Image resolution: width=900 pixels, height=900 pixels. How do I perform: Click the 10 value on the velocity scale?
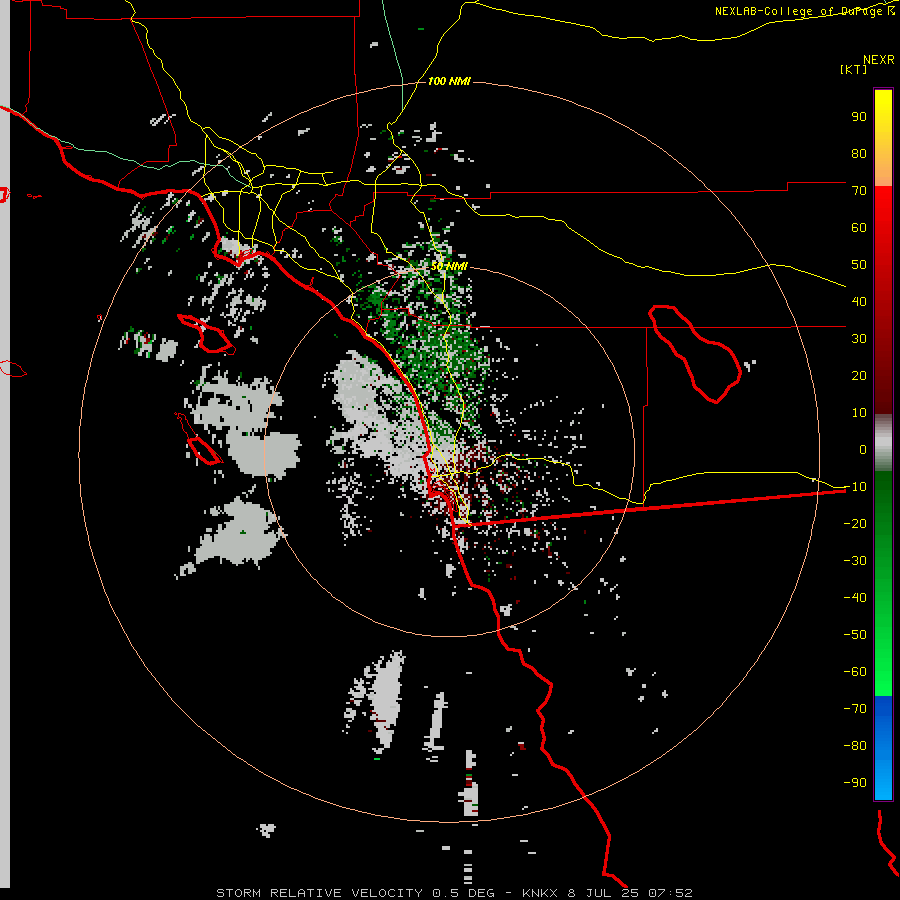[x=859, y=413]
